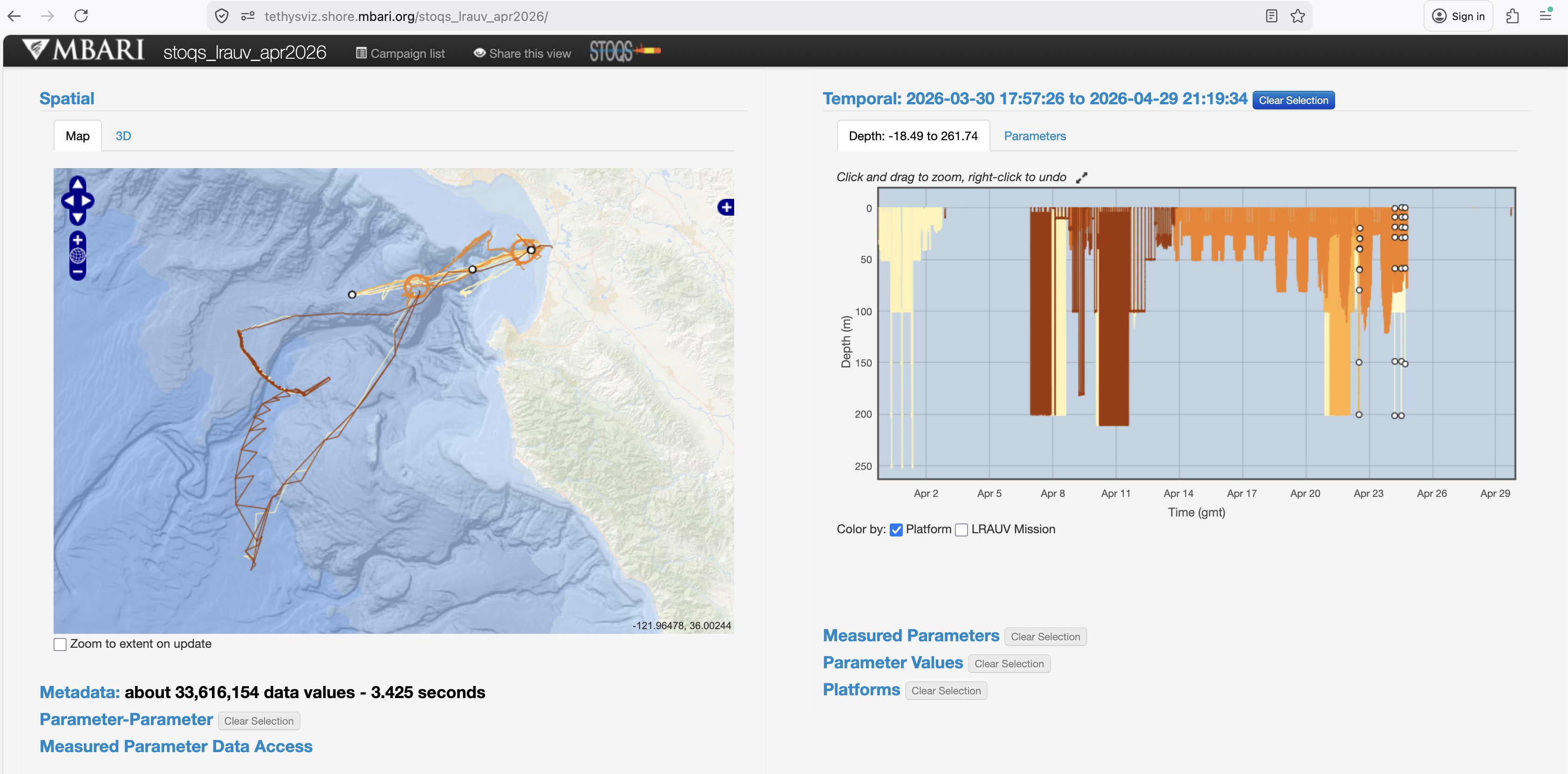Check Color by LRAUV Mission

point(961,530)
